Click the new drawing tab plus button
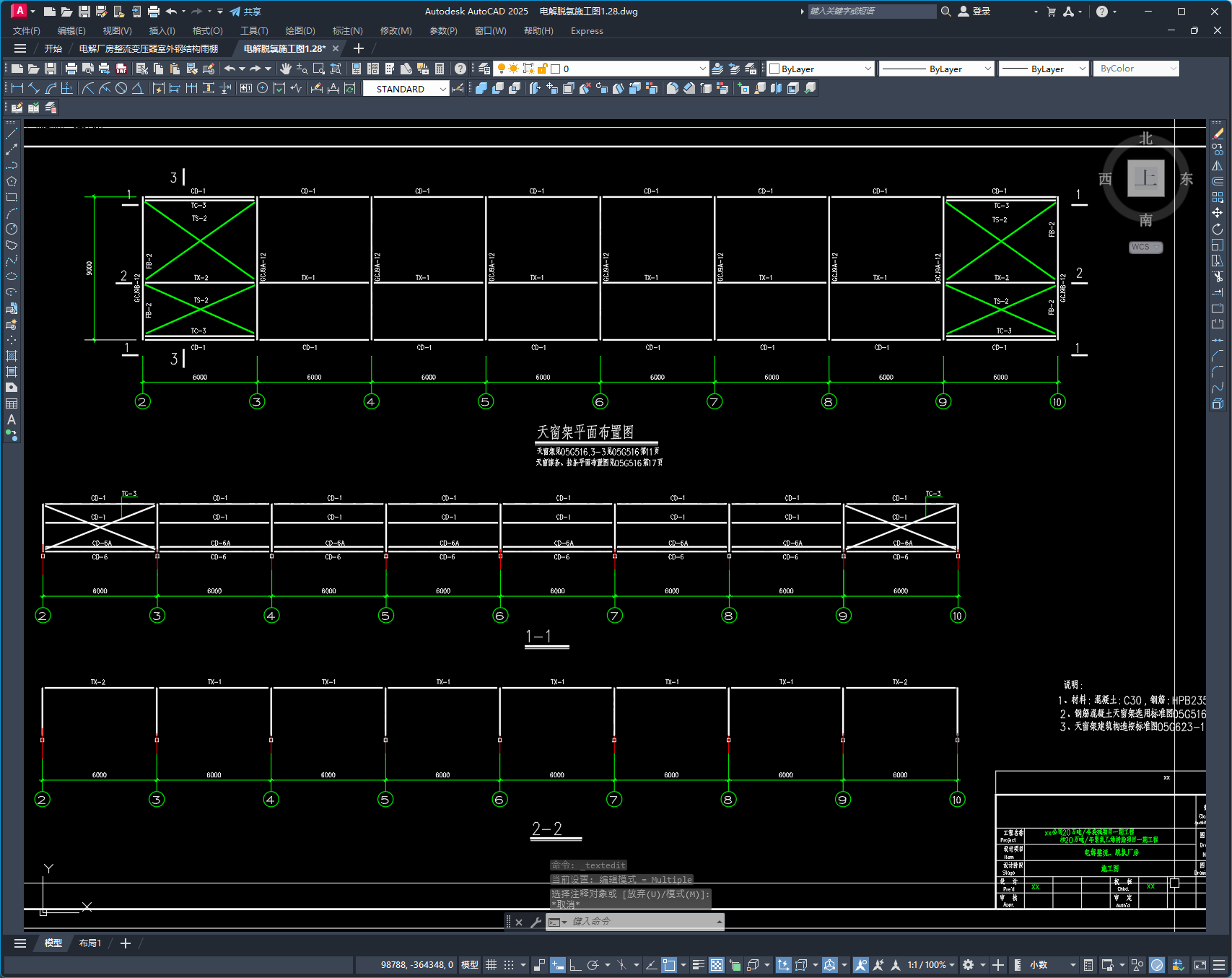 click(359, 48)
